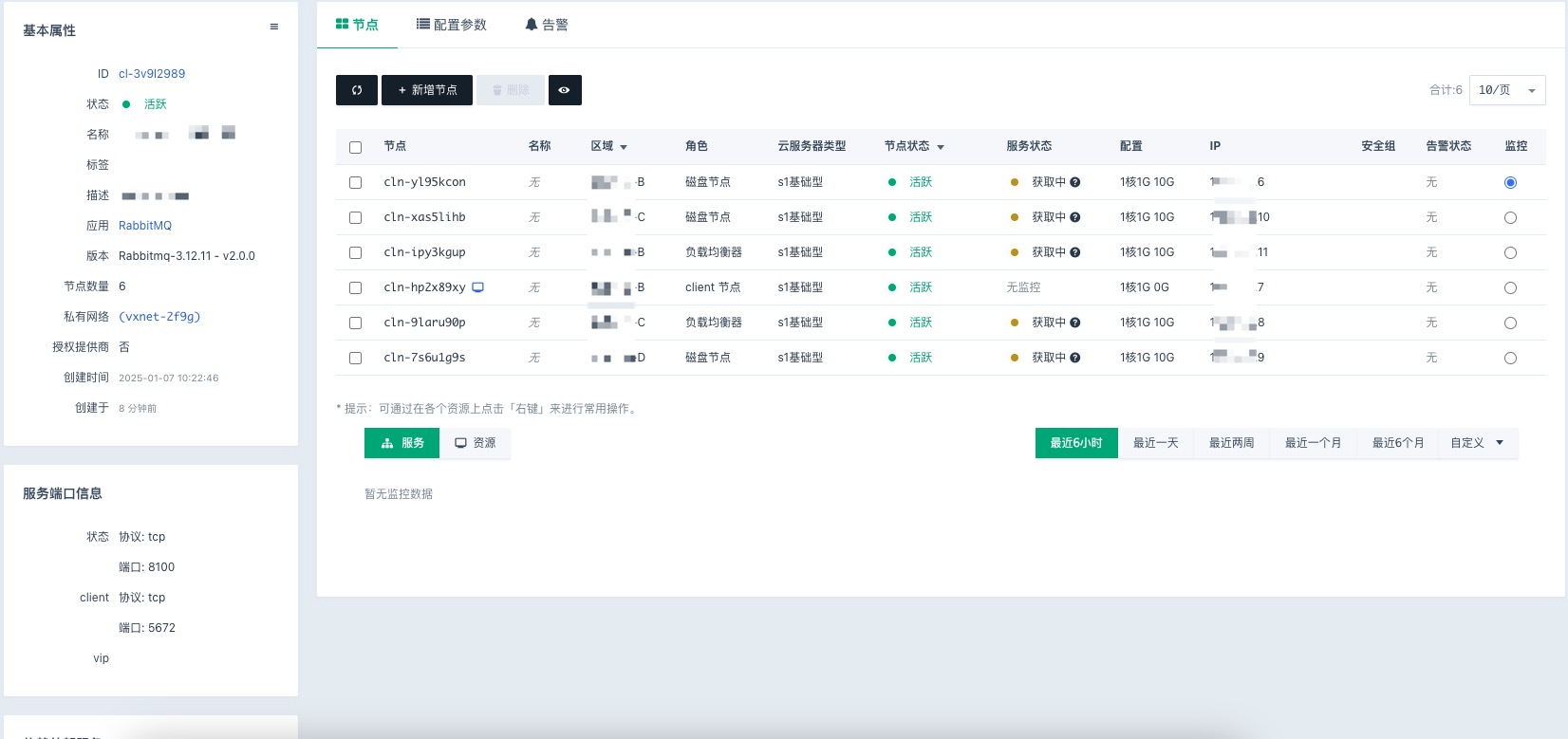This screenshot has height=739, width=1568.
Task: Check the box for node cln-xas5lihb
Action: (x=355, y=217)
